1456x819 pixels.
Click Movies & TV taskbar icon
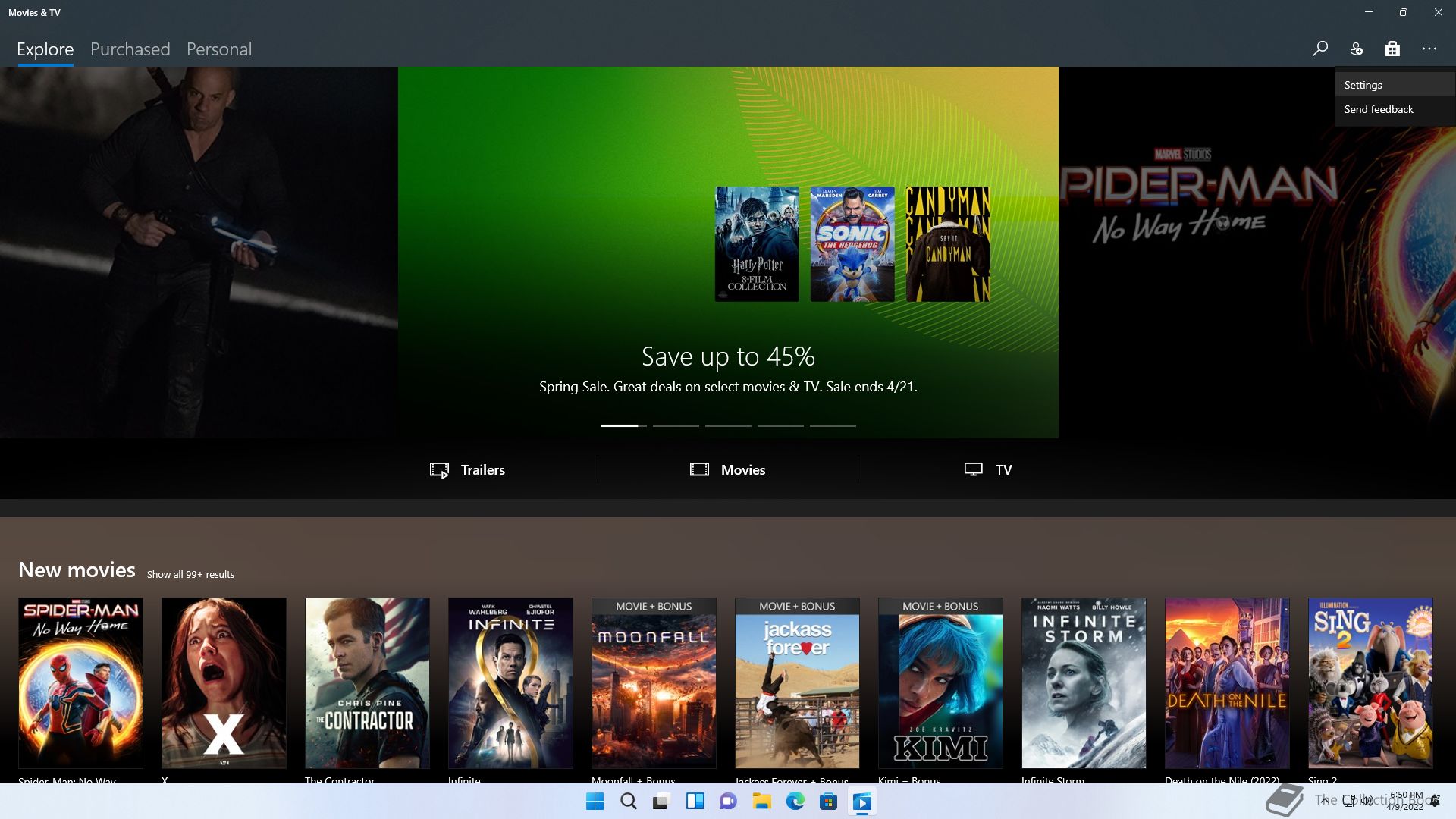click(x=862, y=802)
